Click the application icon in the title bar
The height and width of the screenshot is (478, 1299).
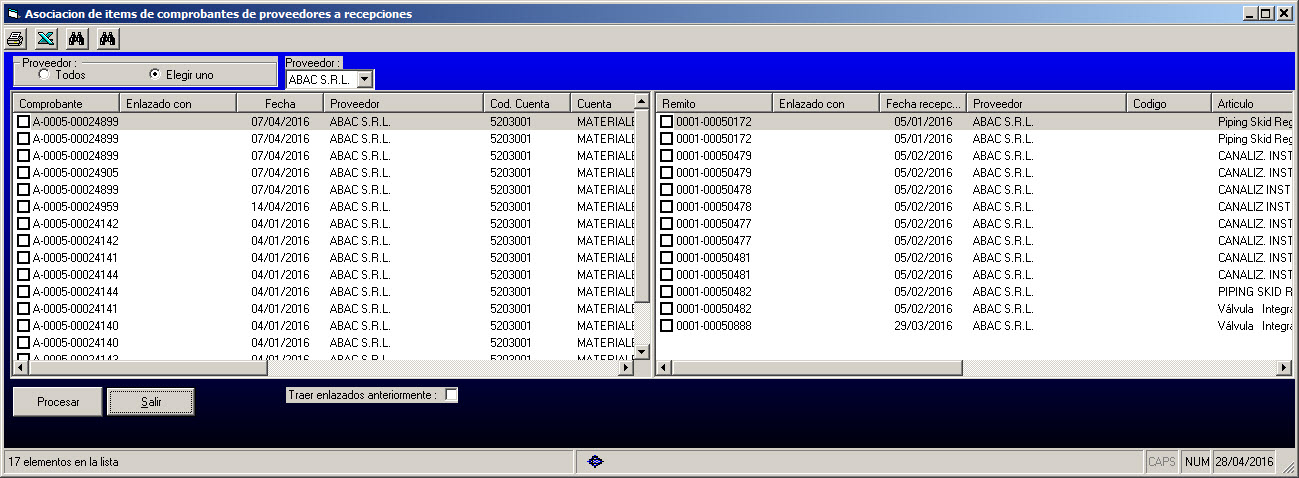coord(13,14)
